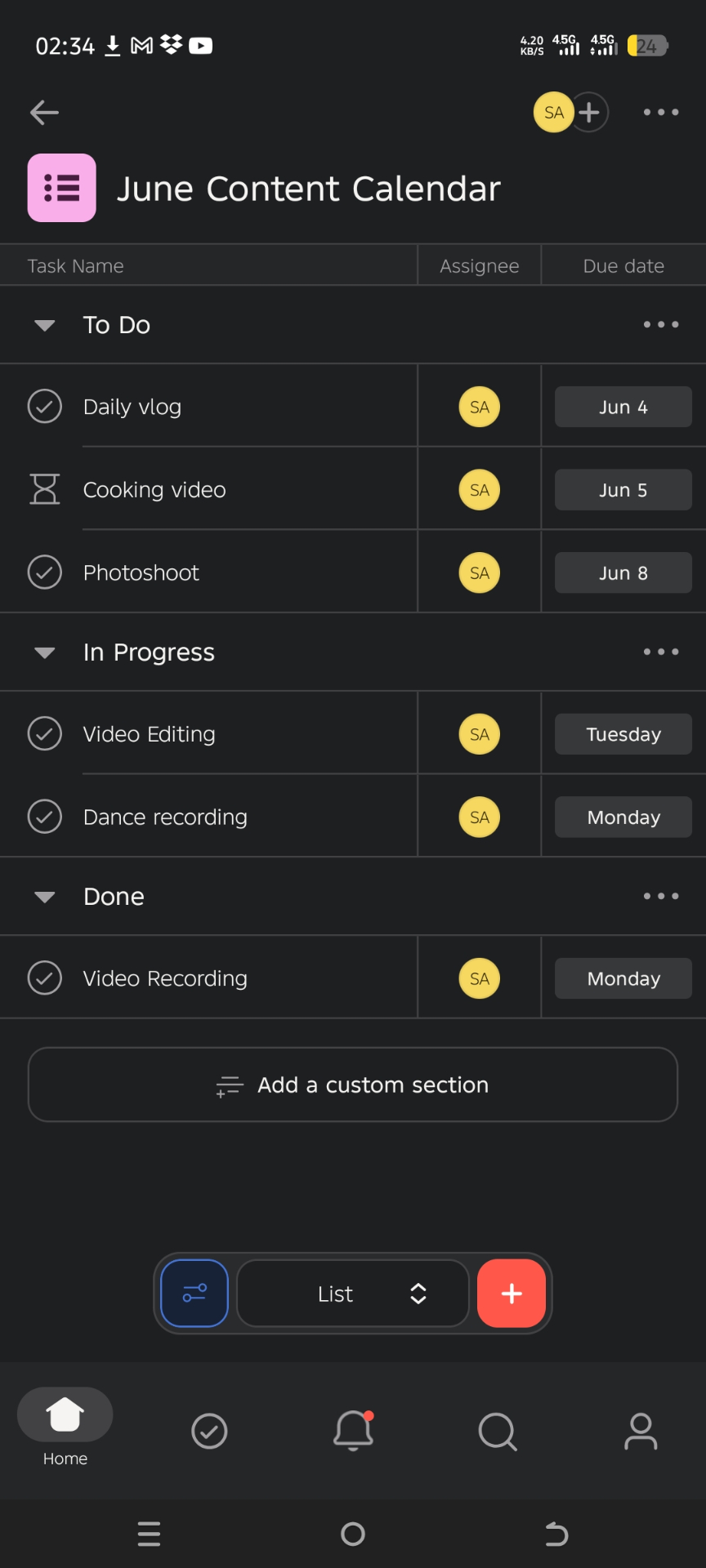The height and width of the screenshot is (1568, 706).
Task: Tap the Android recent apps button
Action: click(149, 1534)
